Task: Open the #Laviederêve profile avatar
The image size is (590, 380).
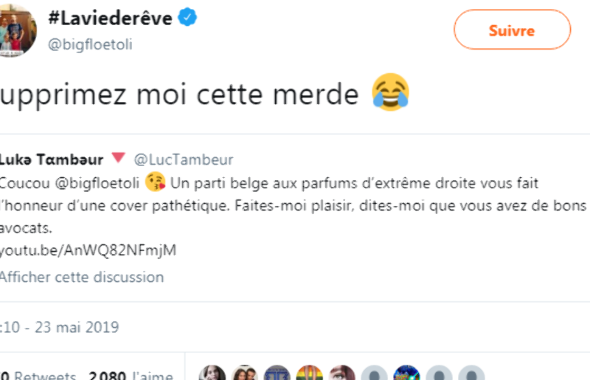Action: 18,29
